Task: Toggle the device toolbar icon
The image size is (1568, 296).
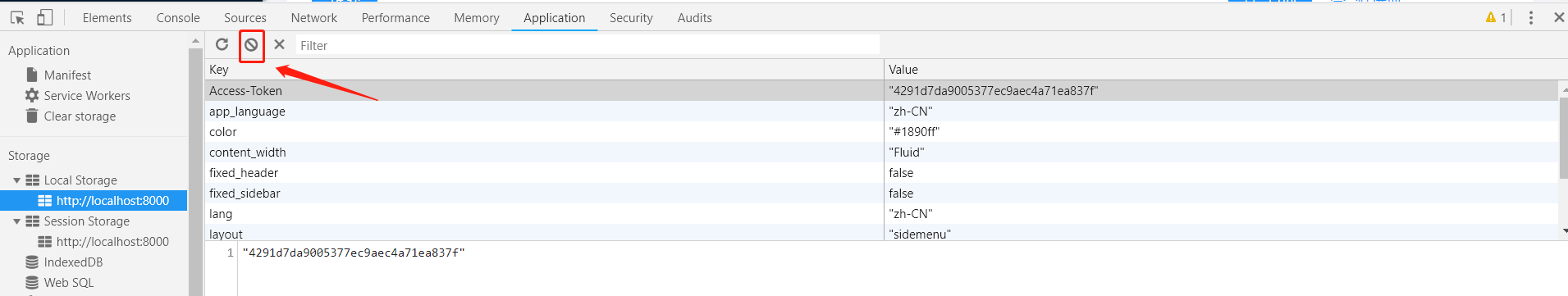Action: click(44, 17)
